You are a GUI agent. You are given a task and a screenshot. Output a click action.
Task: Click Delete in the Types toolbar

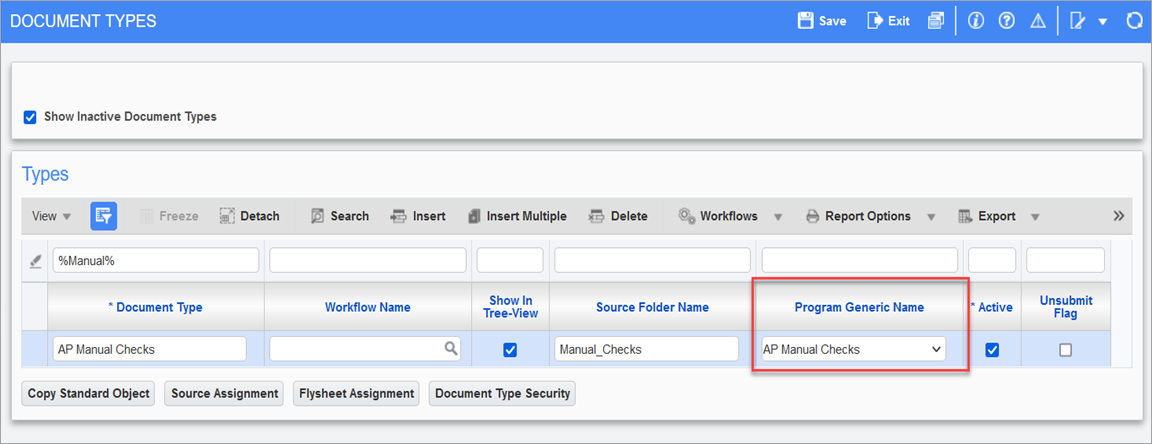[618, 216]
